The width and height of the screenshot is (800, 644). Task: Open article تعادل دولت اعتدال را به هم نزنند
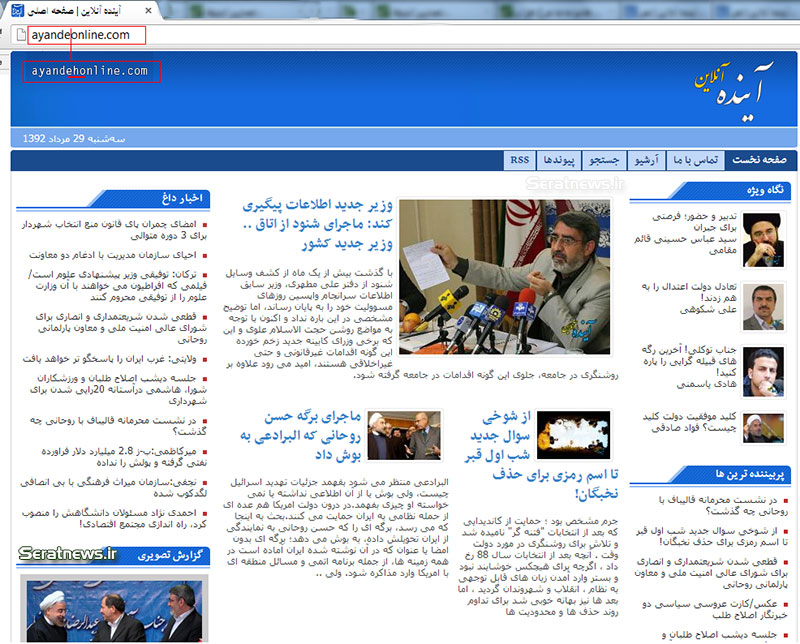[688, 298]
